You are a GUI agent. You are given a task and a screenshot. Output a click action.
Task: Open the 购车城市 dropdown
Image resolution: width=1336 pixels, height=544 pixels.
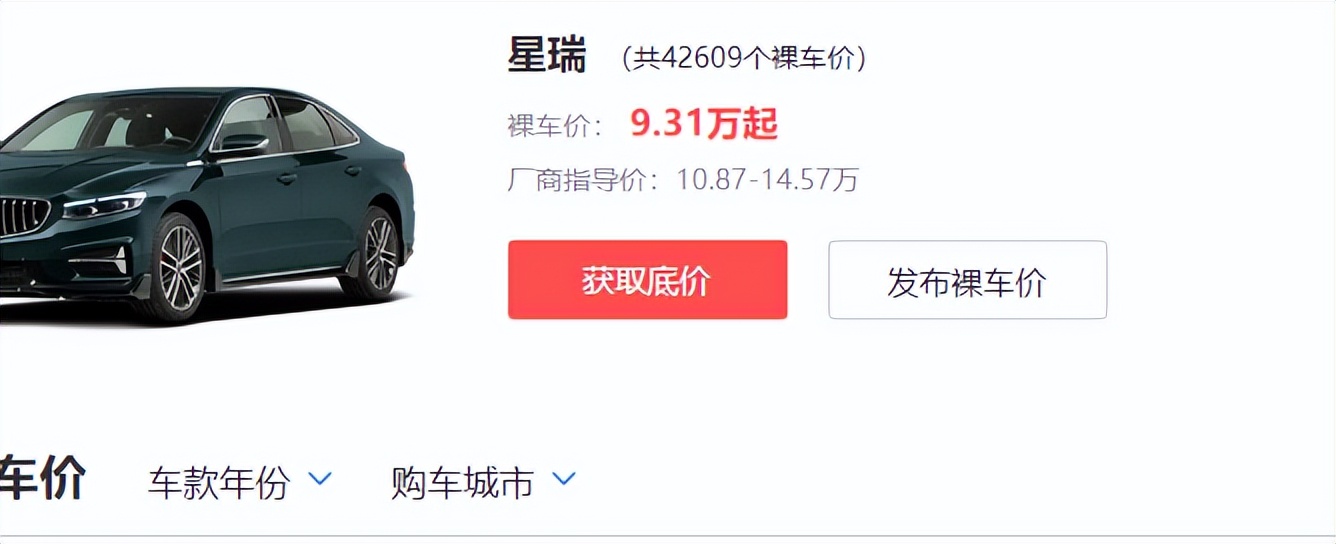(484, 482)
